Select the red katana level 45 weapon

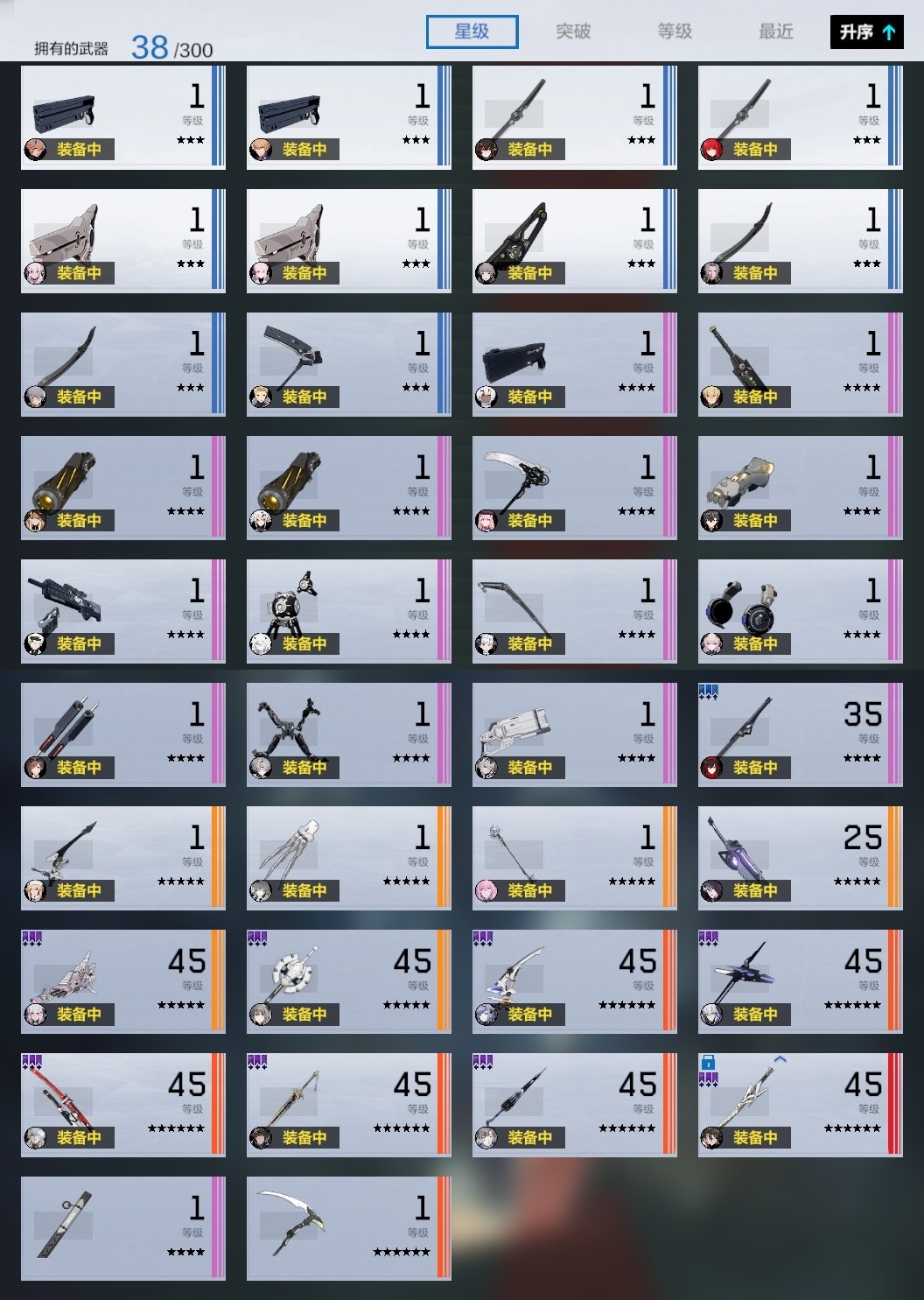click(122, 1105)
